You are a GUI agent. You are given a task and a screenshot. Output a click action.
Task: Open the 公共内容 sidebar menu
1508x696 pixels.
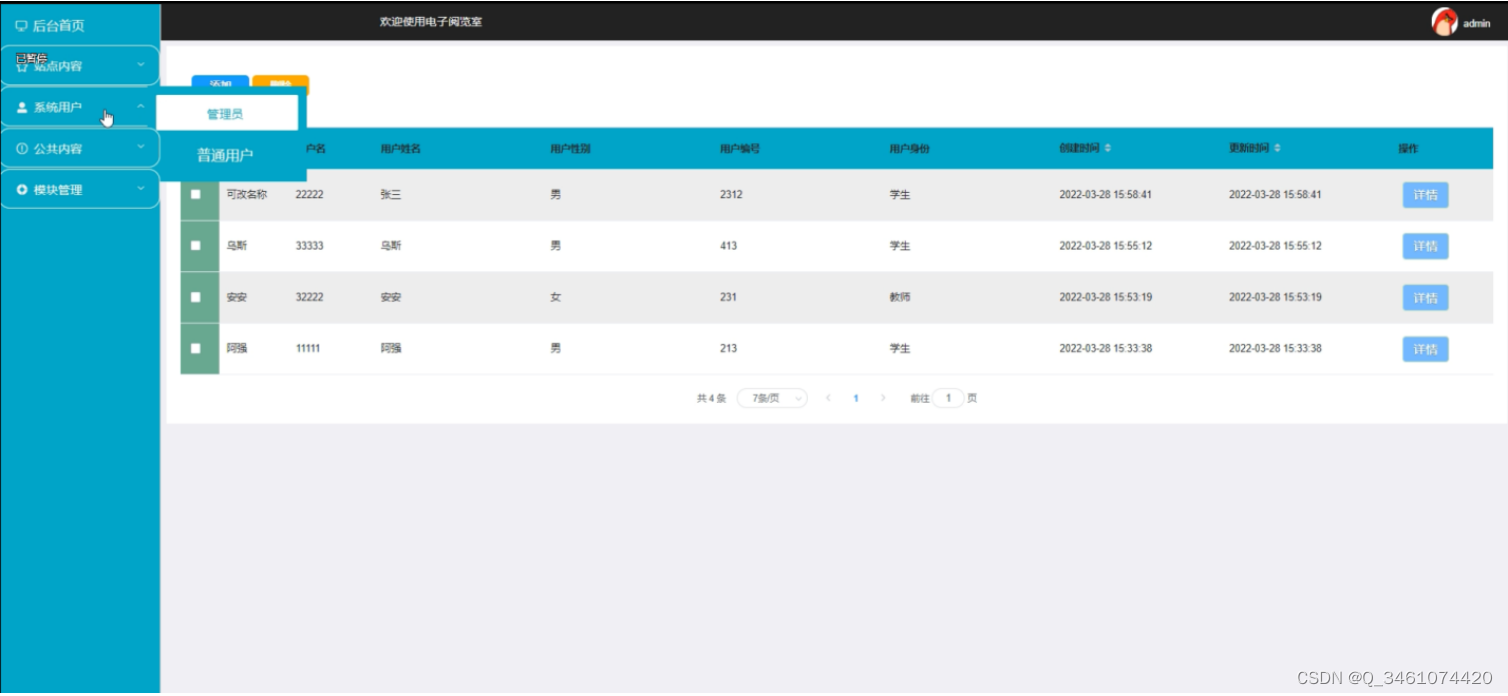coord(80,148)
